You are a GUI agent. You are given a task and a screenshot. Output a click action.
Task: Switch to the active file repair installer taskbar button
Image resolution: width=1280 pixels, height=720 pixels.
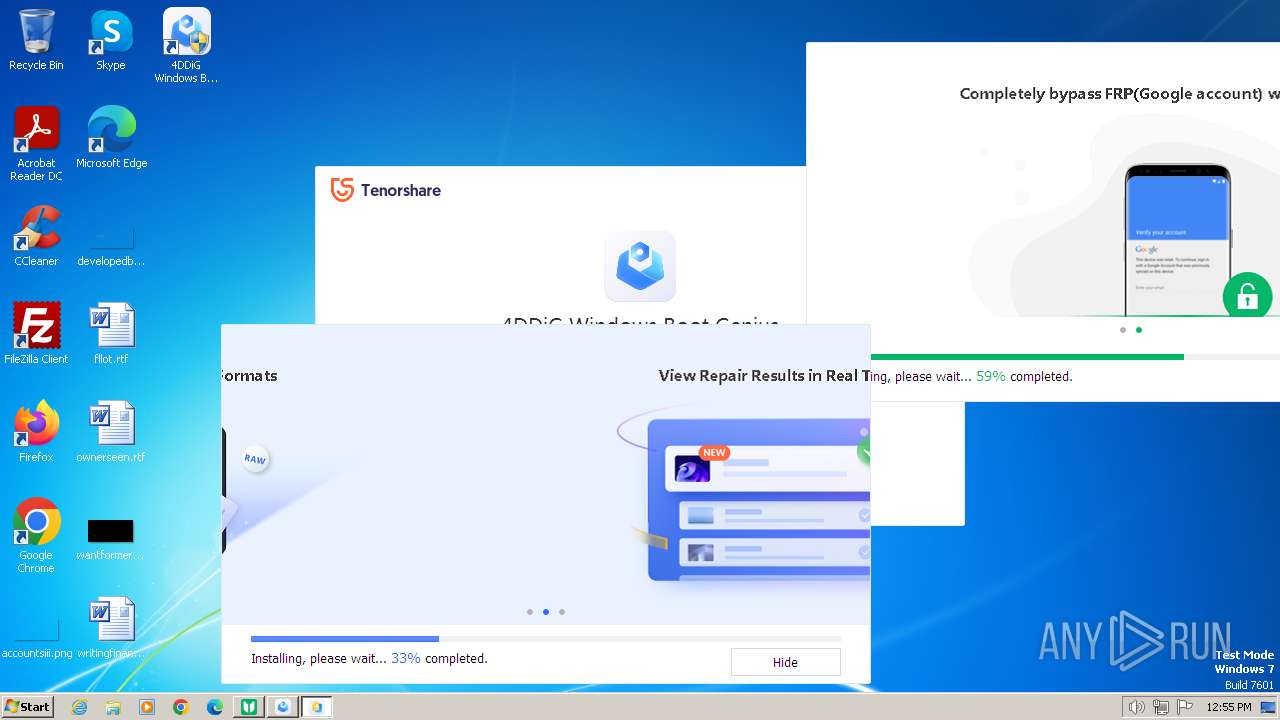coord(317,707)
